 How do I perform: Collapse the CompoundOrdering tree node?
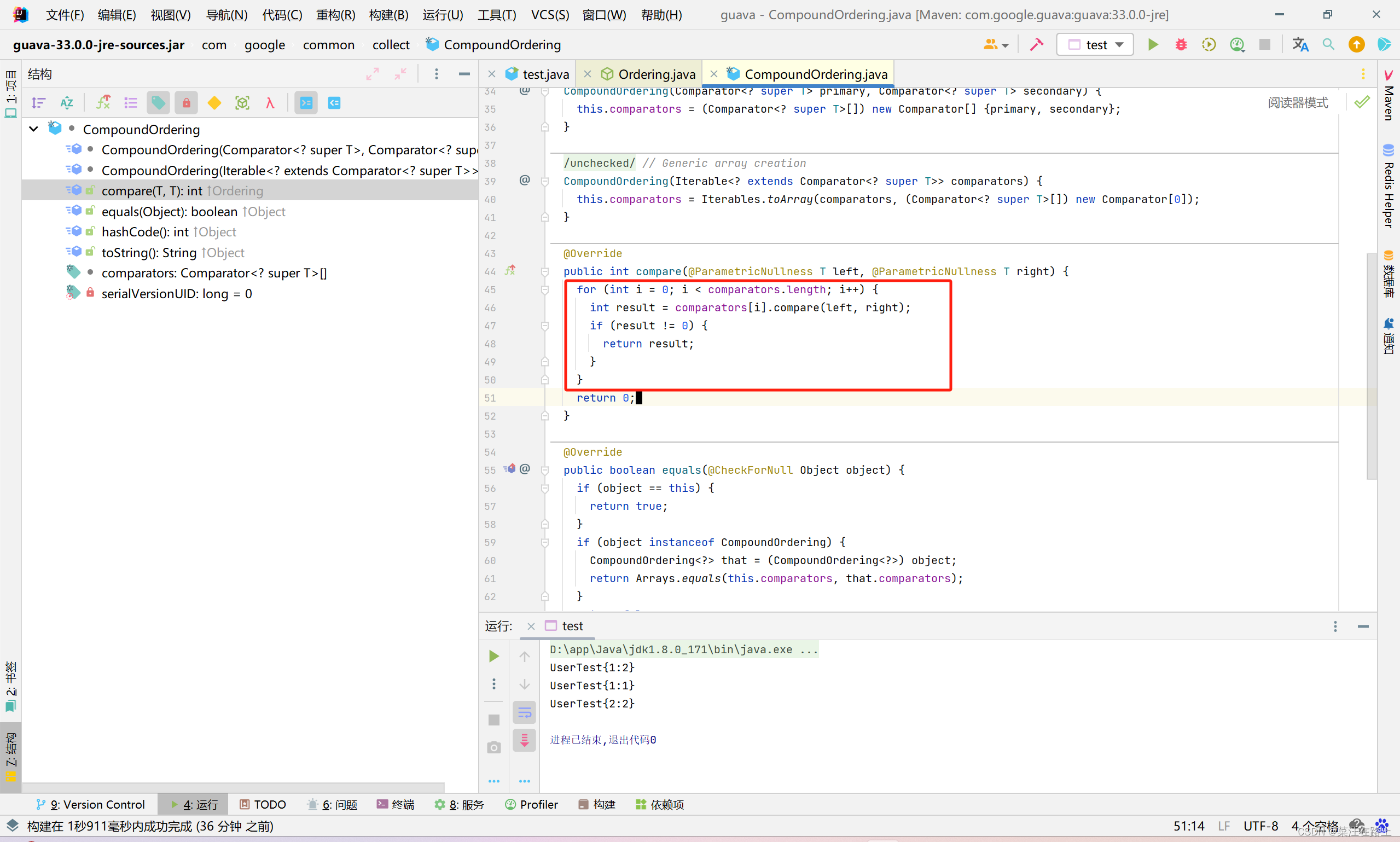click(x=34, y=129)
